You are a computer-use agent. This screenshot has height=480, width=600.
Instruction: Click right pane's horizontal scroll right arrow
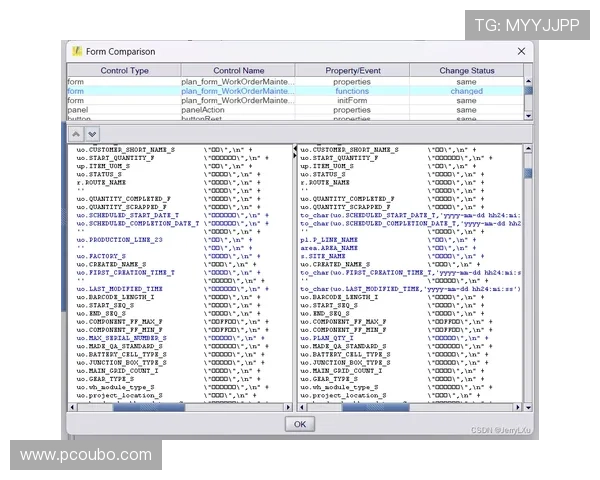517,407
